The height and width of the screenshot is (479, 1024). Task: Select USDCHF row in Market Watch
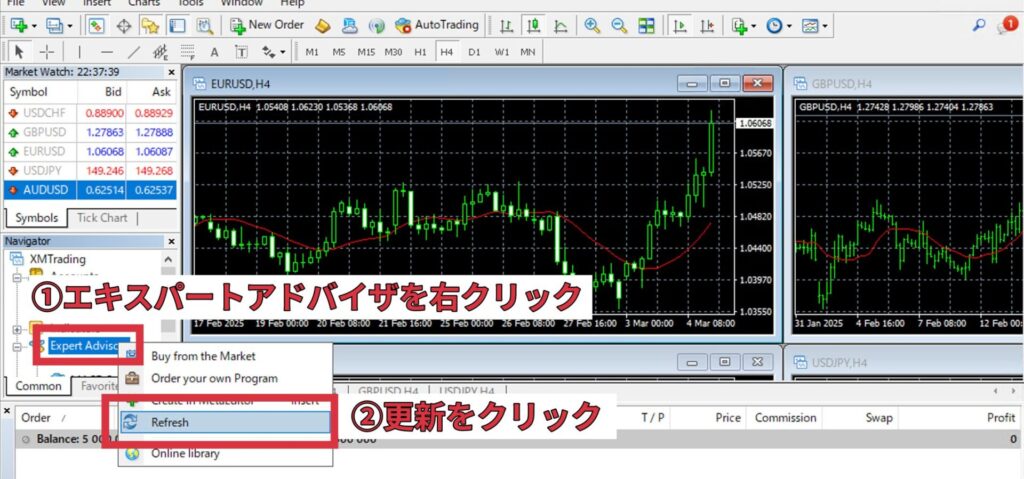coord(90,113)
